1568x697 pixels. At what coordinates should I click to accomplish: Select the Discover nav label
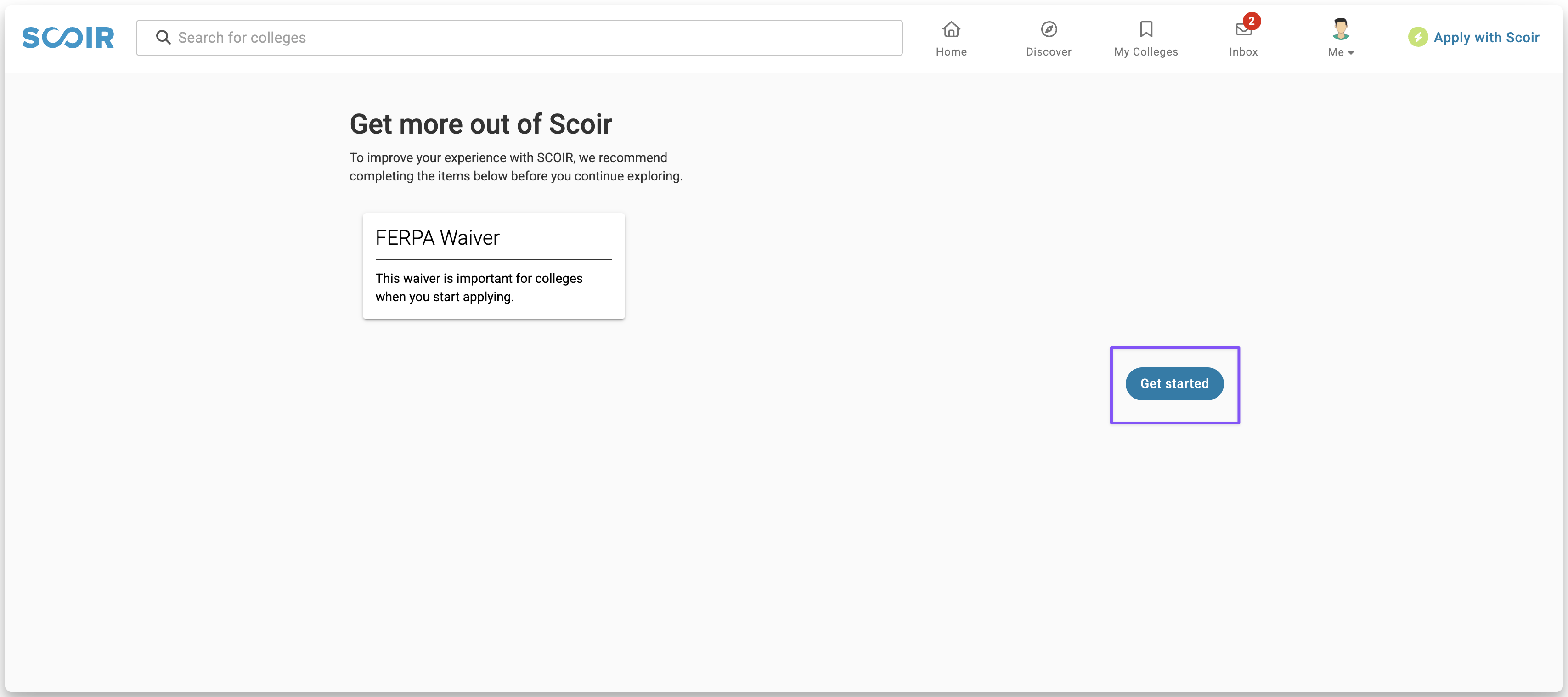1048,52
